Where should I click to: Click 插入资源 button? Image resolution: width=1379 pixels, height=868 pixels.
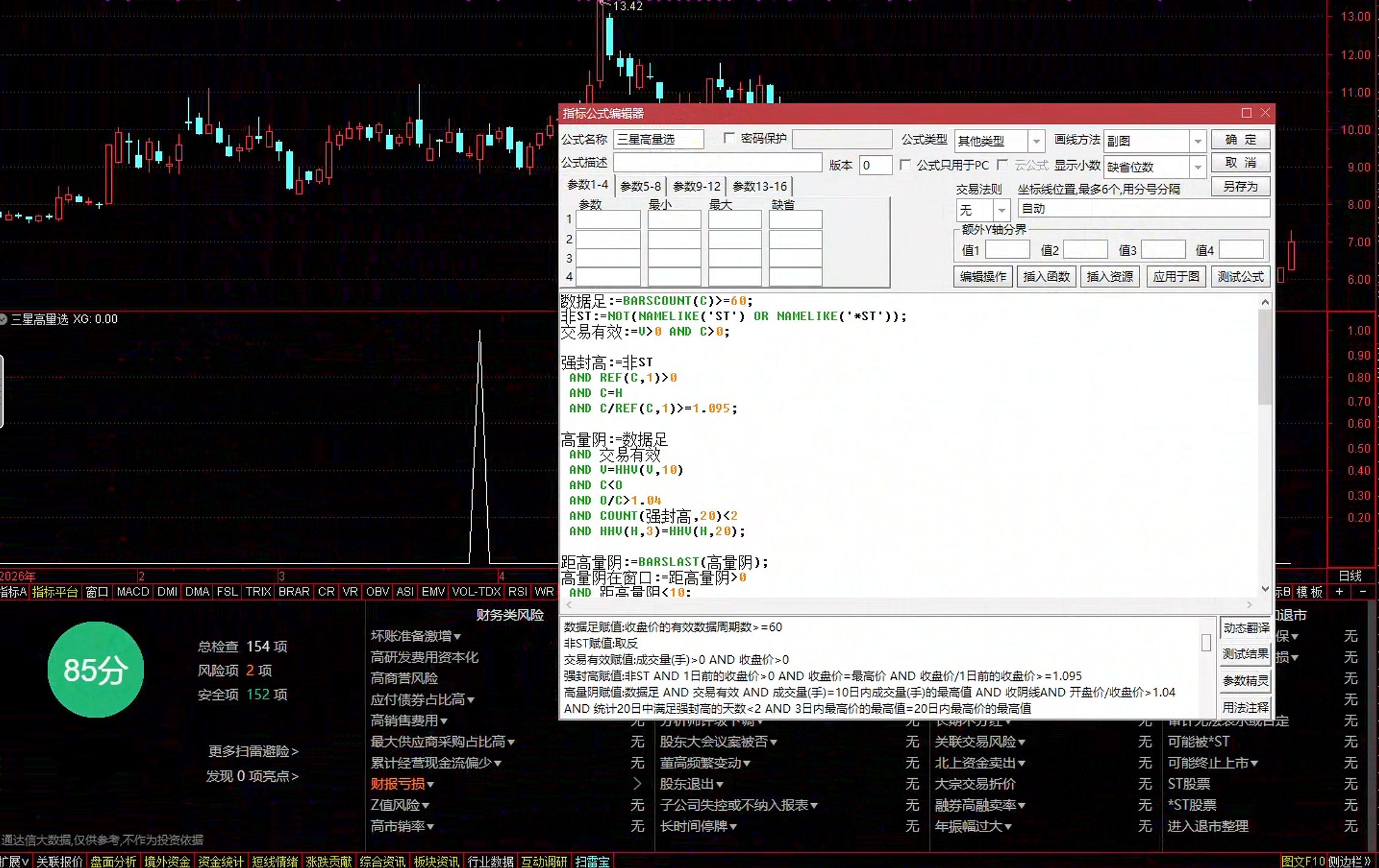pyautogui.click(x=1109, y=277)
